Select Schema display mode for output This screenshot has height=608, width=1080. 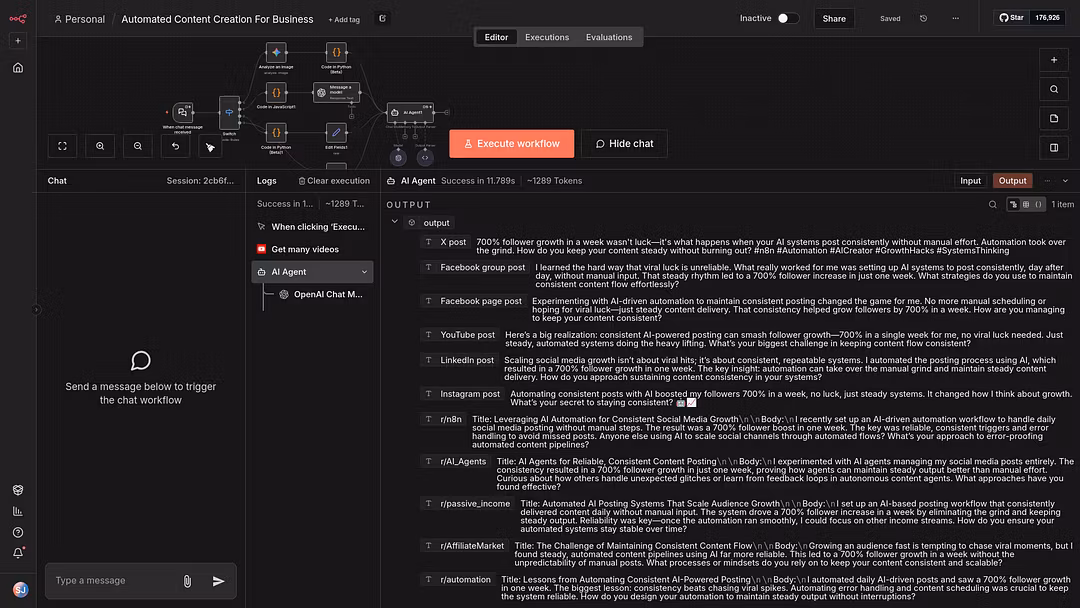pyautogui.click(x=1014, y=205)
